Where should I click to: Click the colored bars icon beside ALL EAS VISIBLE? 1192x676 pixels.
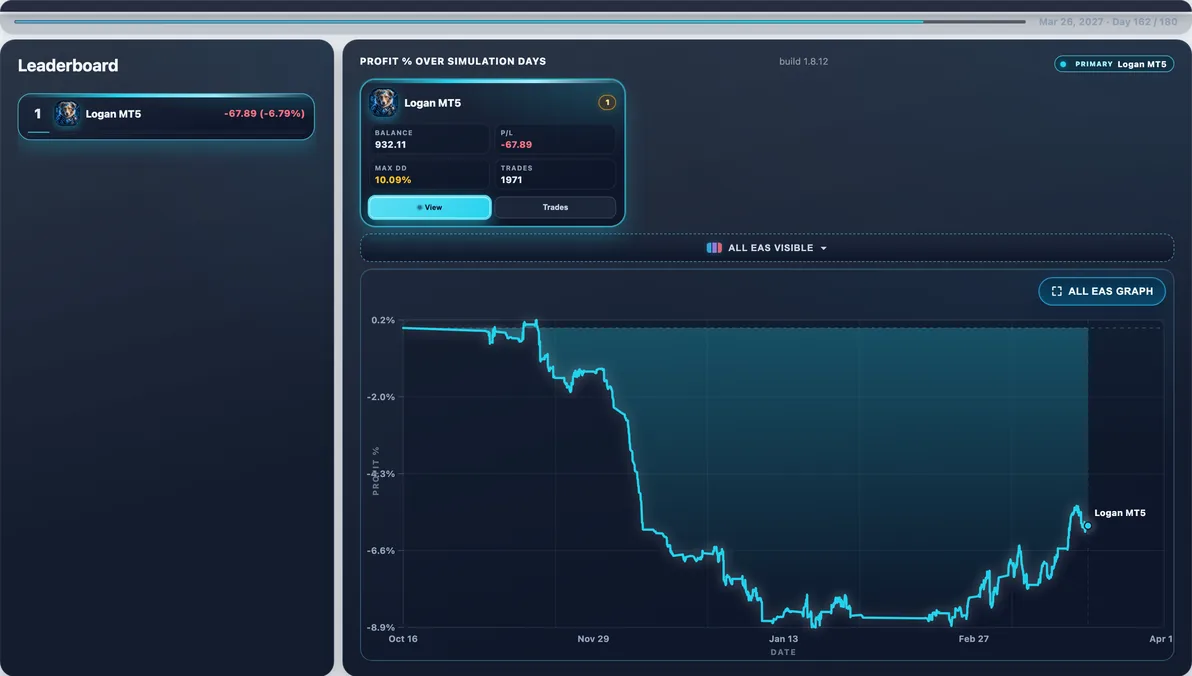coord(714,248)
